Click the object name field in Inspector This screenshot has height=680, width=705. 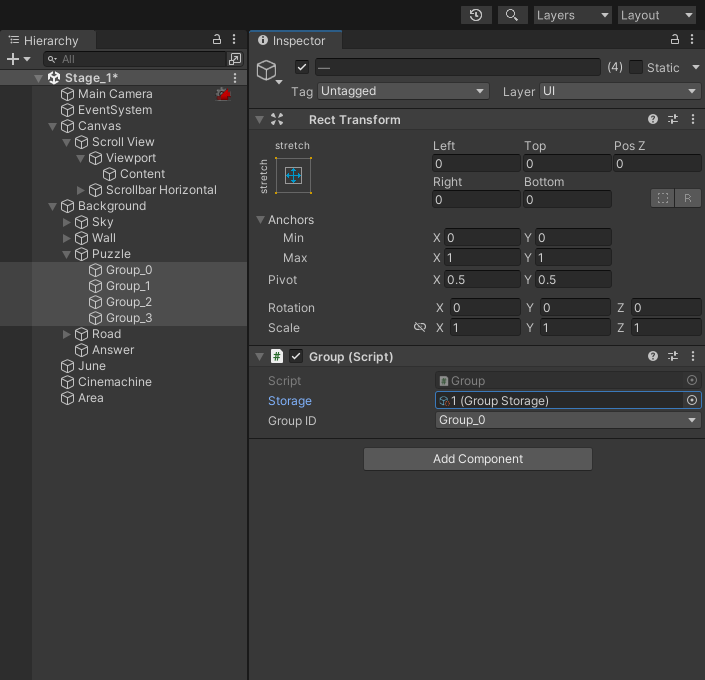coord(458,67)
